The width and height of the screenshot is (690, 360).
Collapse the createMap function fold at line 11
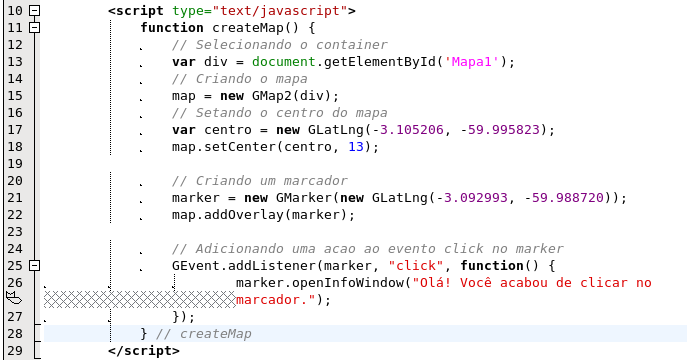click(34, 27)
